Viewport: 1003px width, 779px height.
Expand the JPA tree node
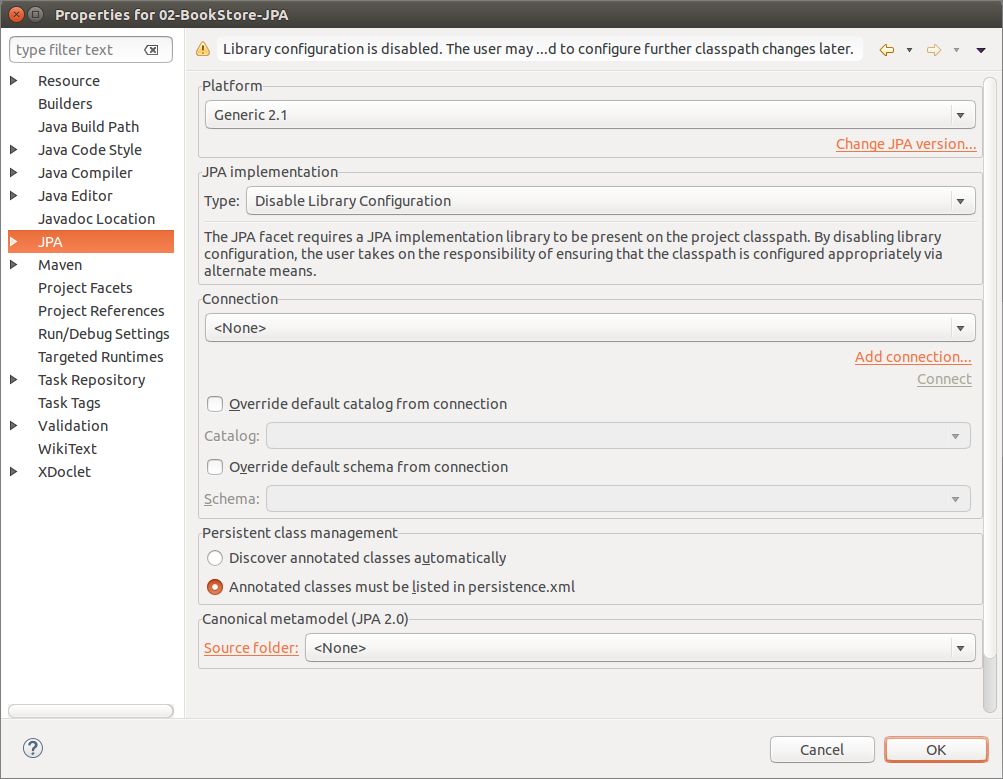[x=13, y=242]
